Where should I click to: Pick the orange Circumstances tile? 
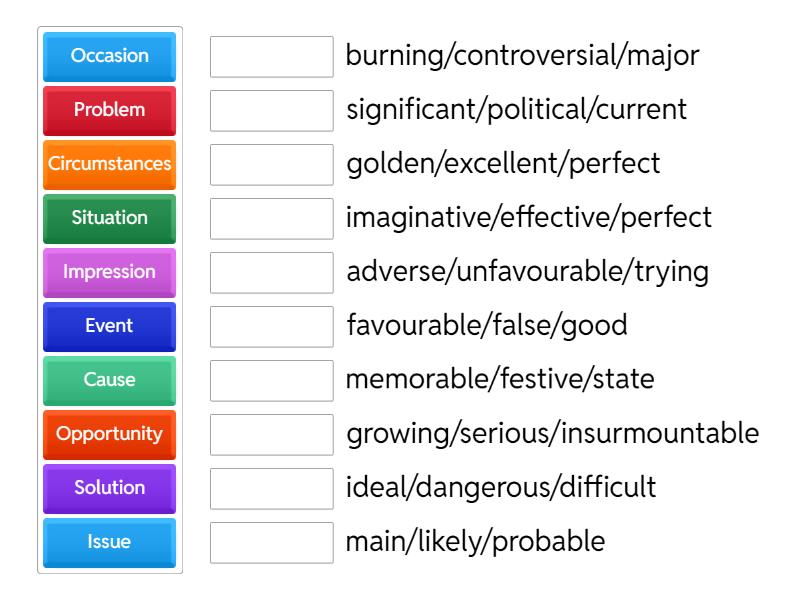(110, 164)
